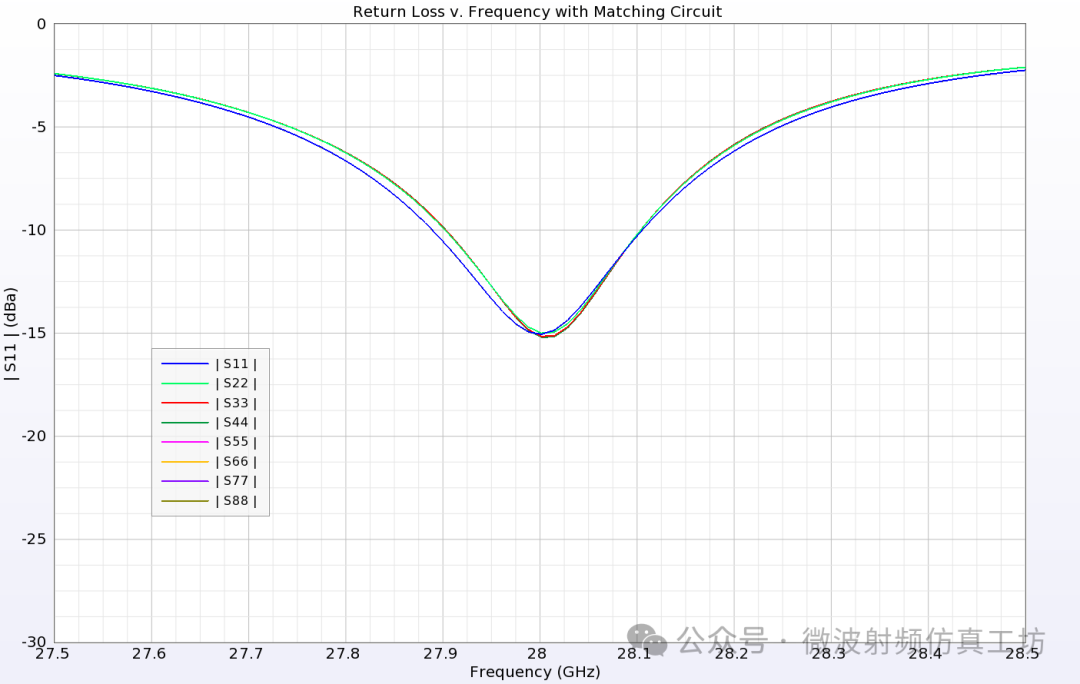This screenshot has height=684, width=1080.
Task: Click the 'Frequency (GHz)' x-axis label
Action: point(535,672)
